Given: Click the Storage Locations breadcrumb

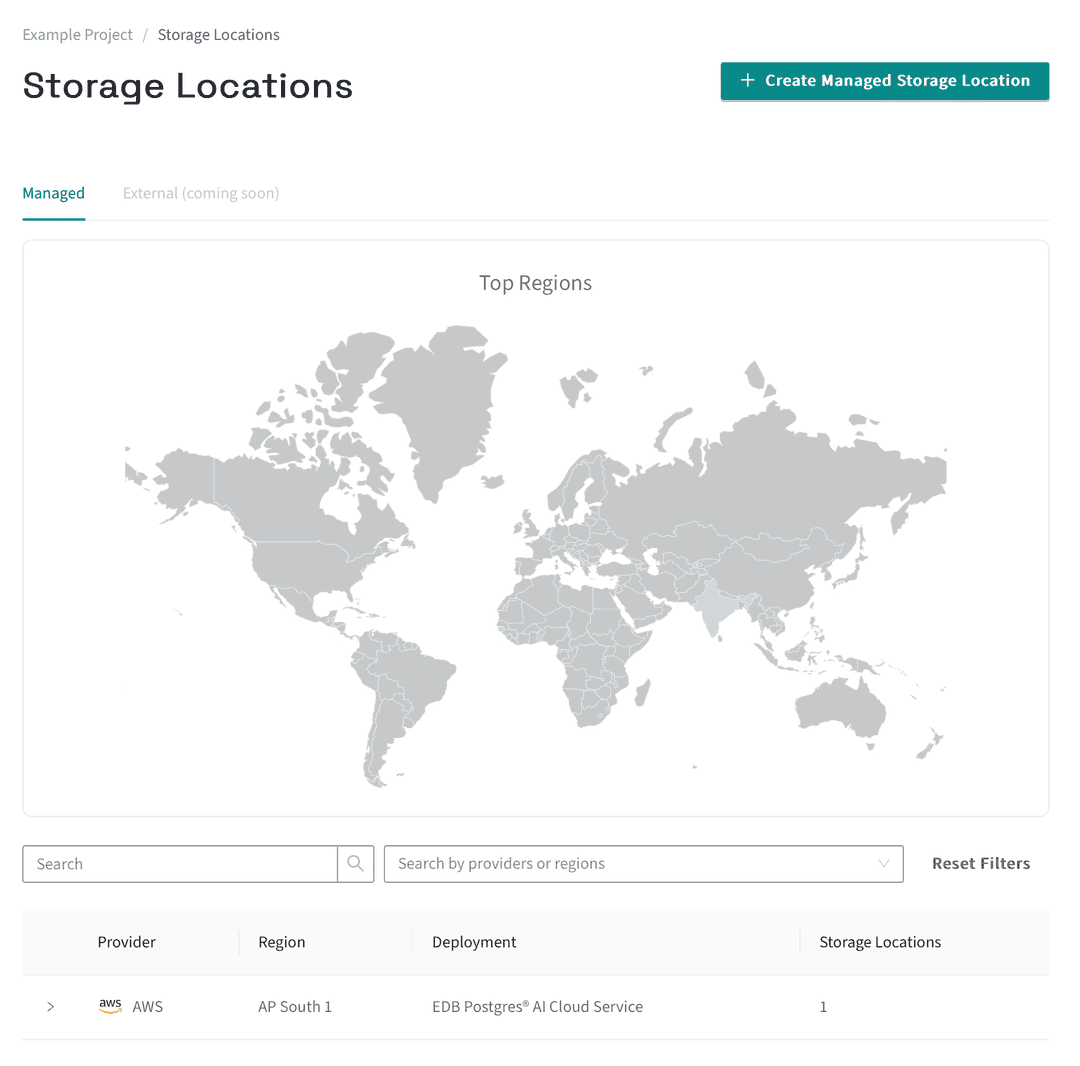Looking at the screenshot, I should (218, 34).
